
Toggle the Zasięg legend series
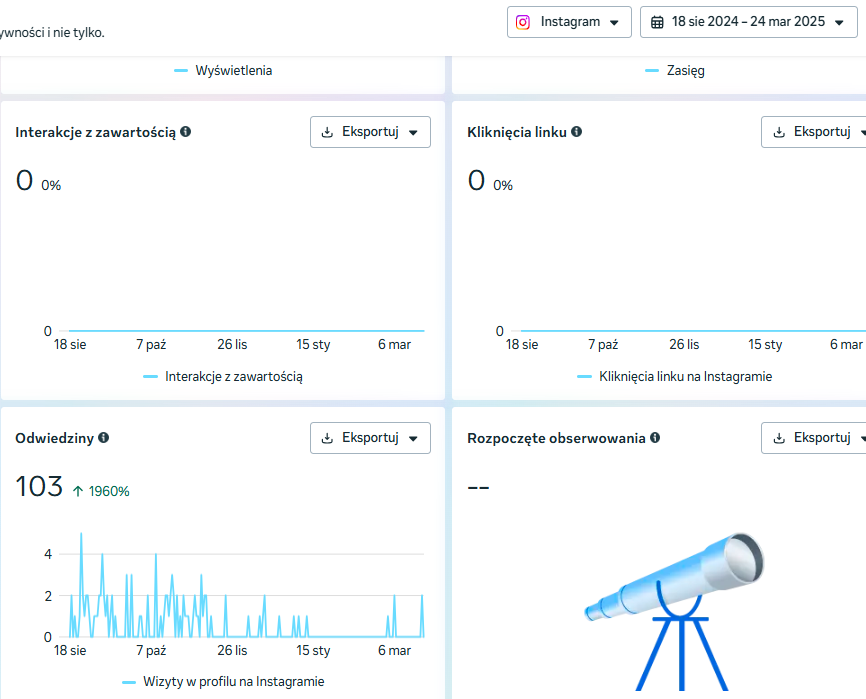(x=675, y=71)
